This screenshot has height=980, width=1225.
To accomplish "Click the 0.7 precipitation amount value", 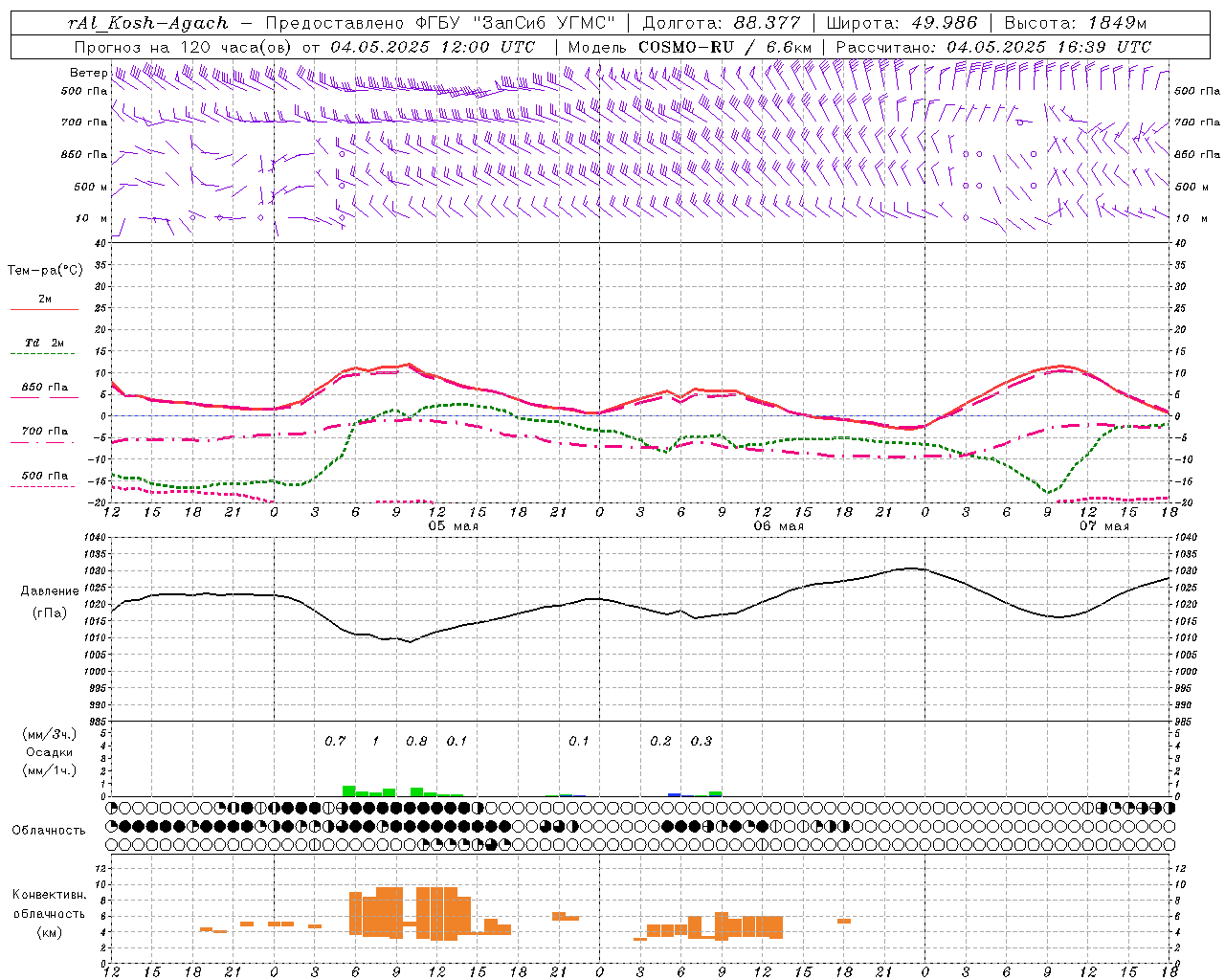I will pyautogui.click(x=335, y=741).
